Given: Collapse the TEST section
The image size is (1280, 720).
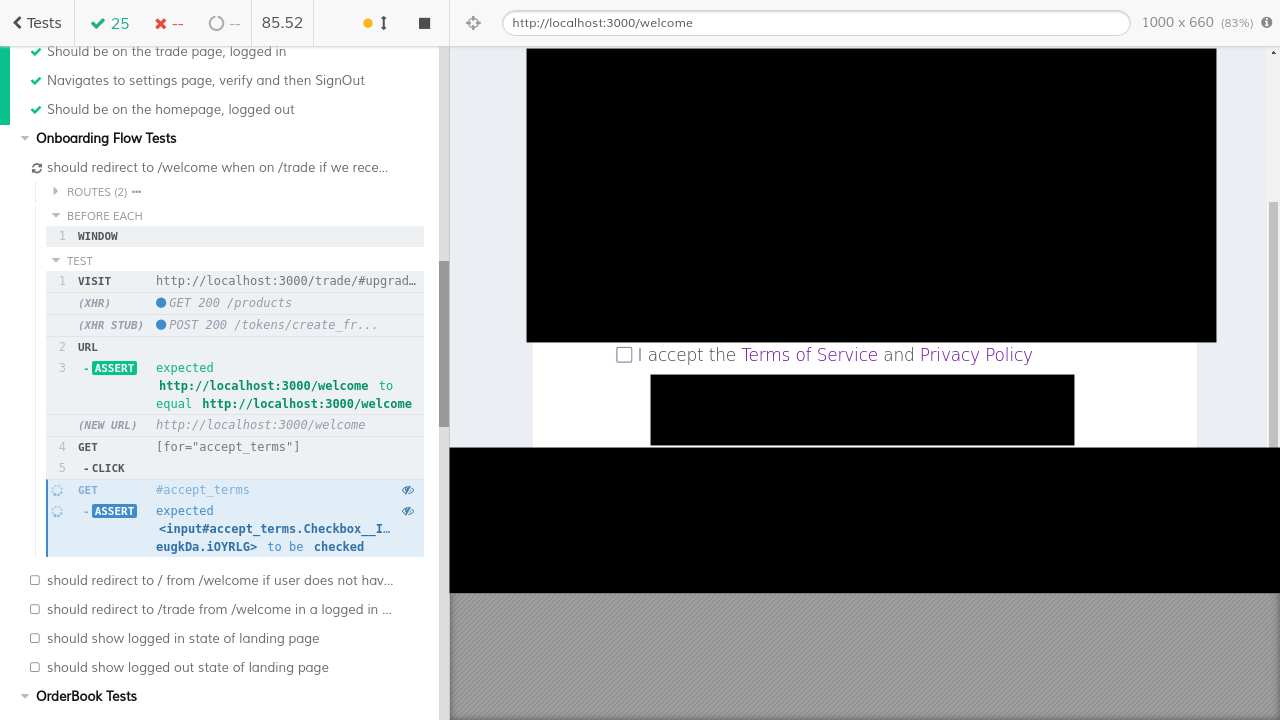Looking at the screenshot, I should coord(56,260).
